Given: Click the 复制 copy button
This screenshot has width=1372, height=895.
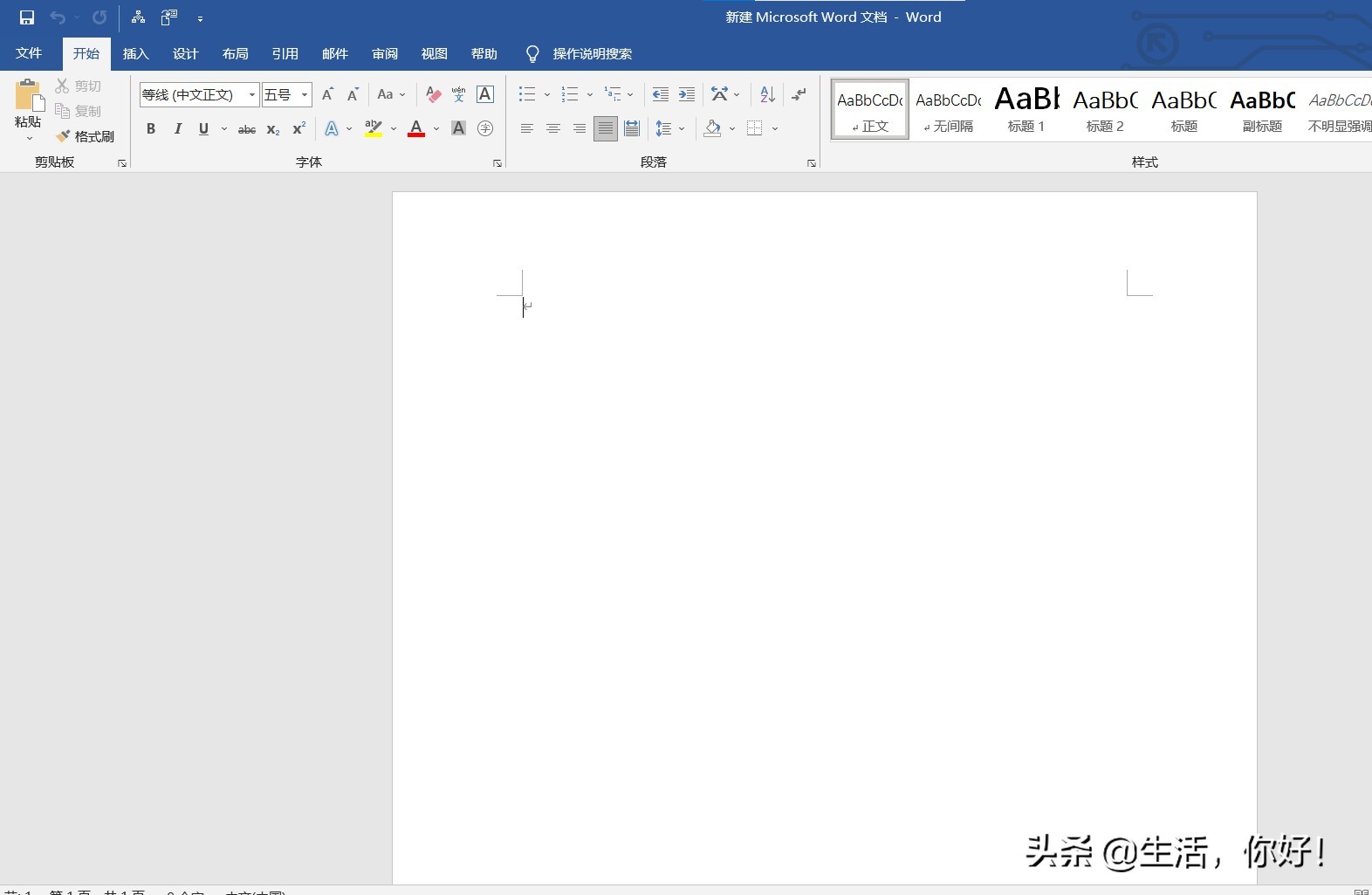Looking at the screenshot, I should coord(79,111).
